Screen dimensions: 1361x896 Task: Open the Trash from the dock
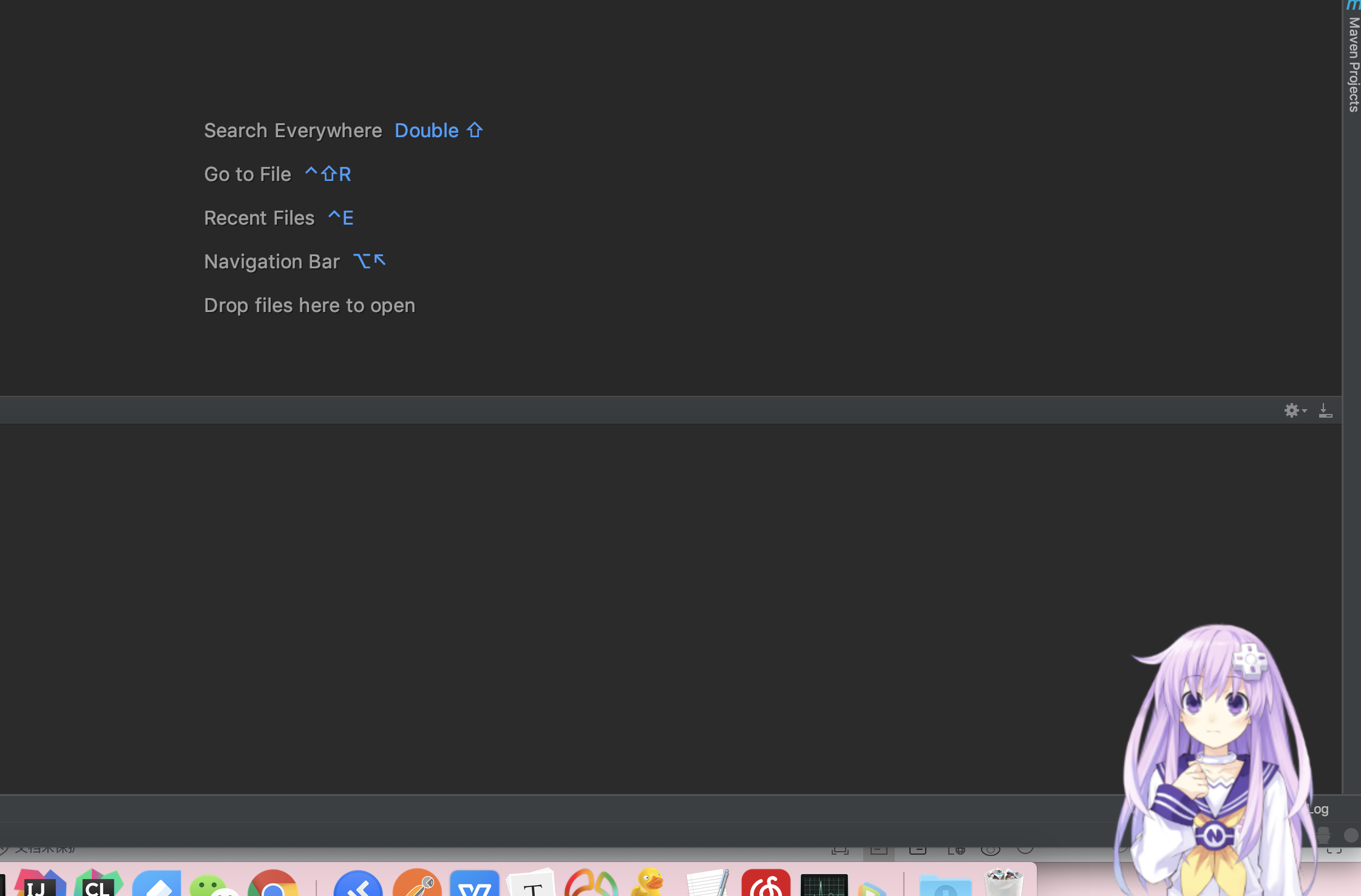click(x=1003, y=885)
